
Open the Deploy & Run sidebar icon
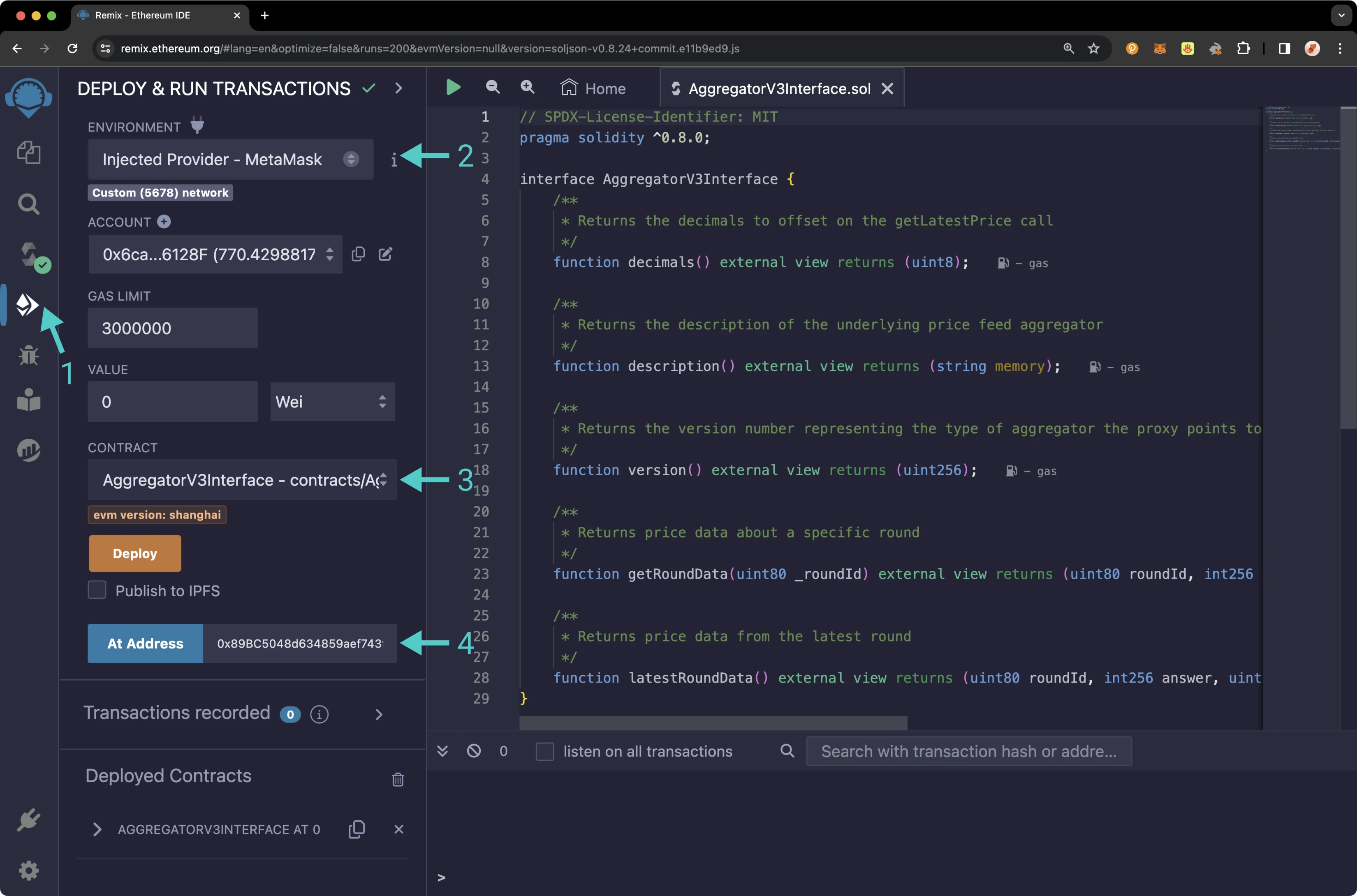[28, 305]
